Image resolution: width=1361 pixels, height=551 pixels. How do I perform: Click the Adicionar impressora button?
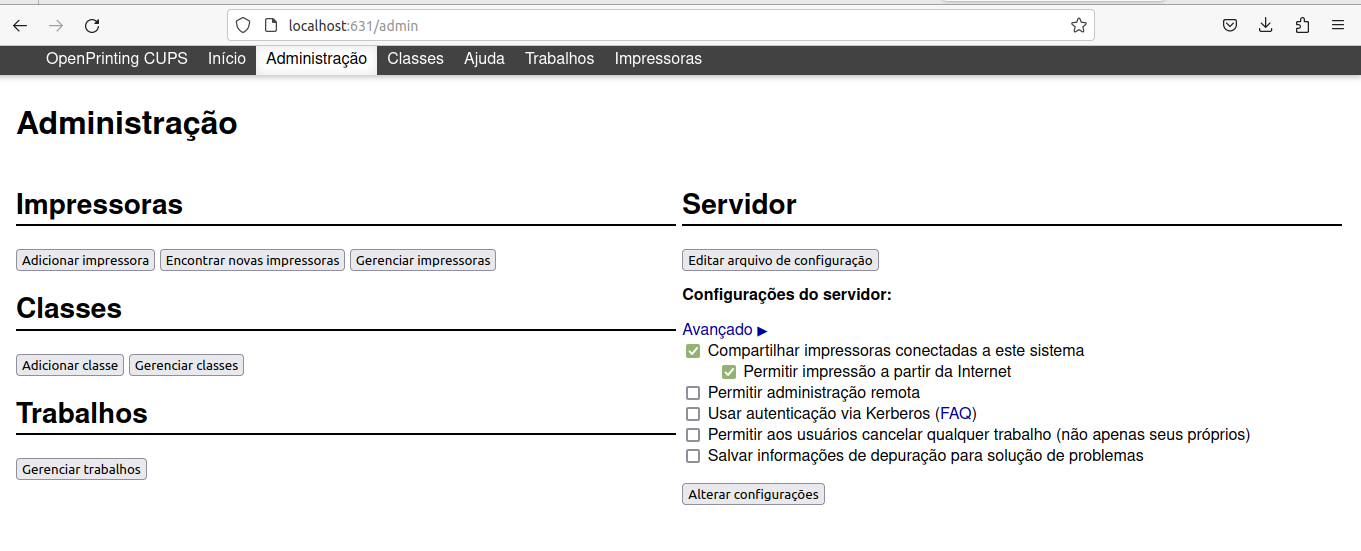(x=85, y=260)
